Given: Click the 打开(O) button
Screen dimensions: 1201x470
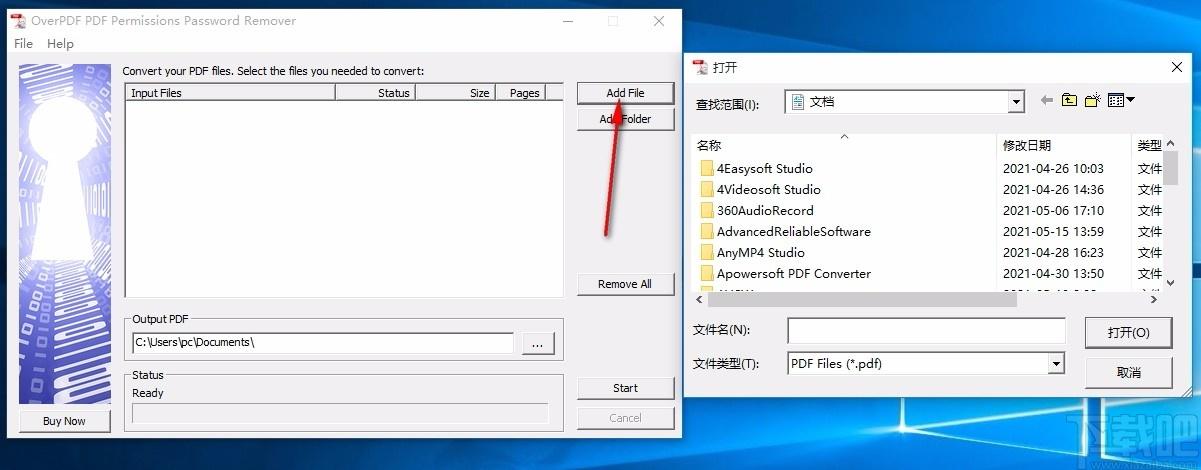Looking at the screenshot, I should (x=1128, y=333).
